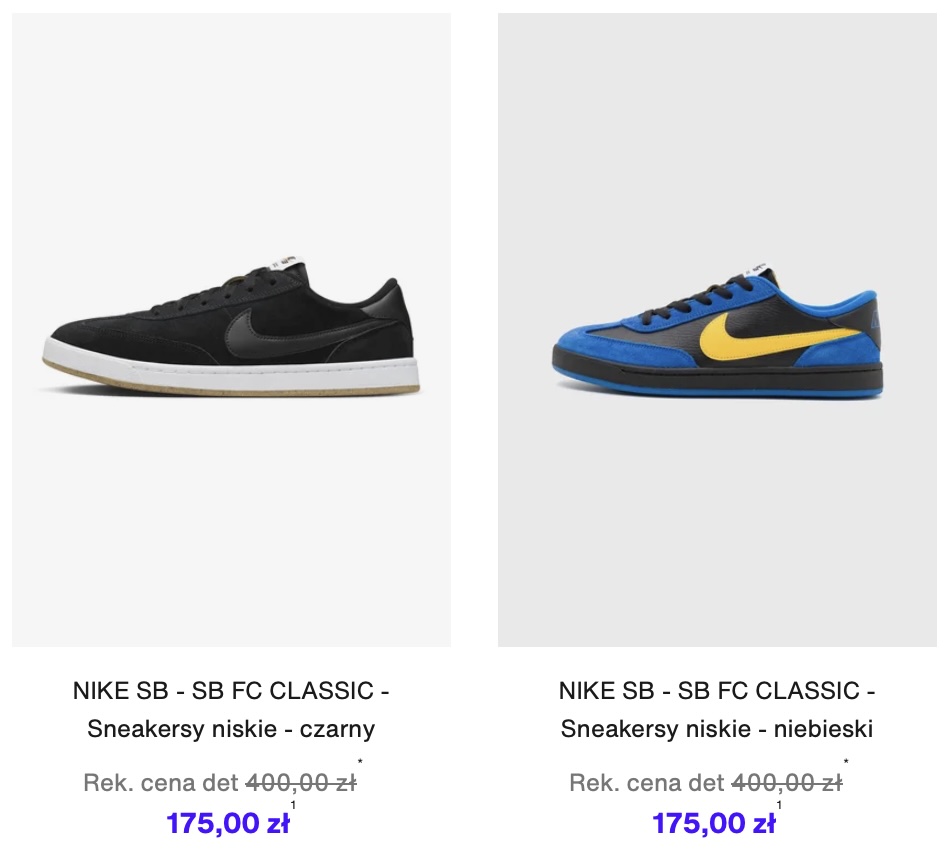Select the 175,00 zł price of black sneaker

tap(228, 823)
